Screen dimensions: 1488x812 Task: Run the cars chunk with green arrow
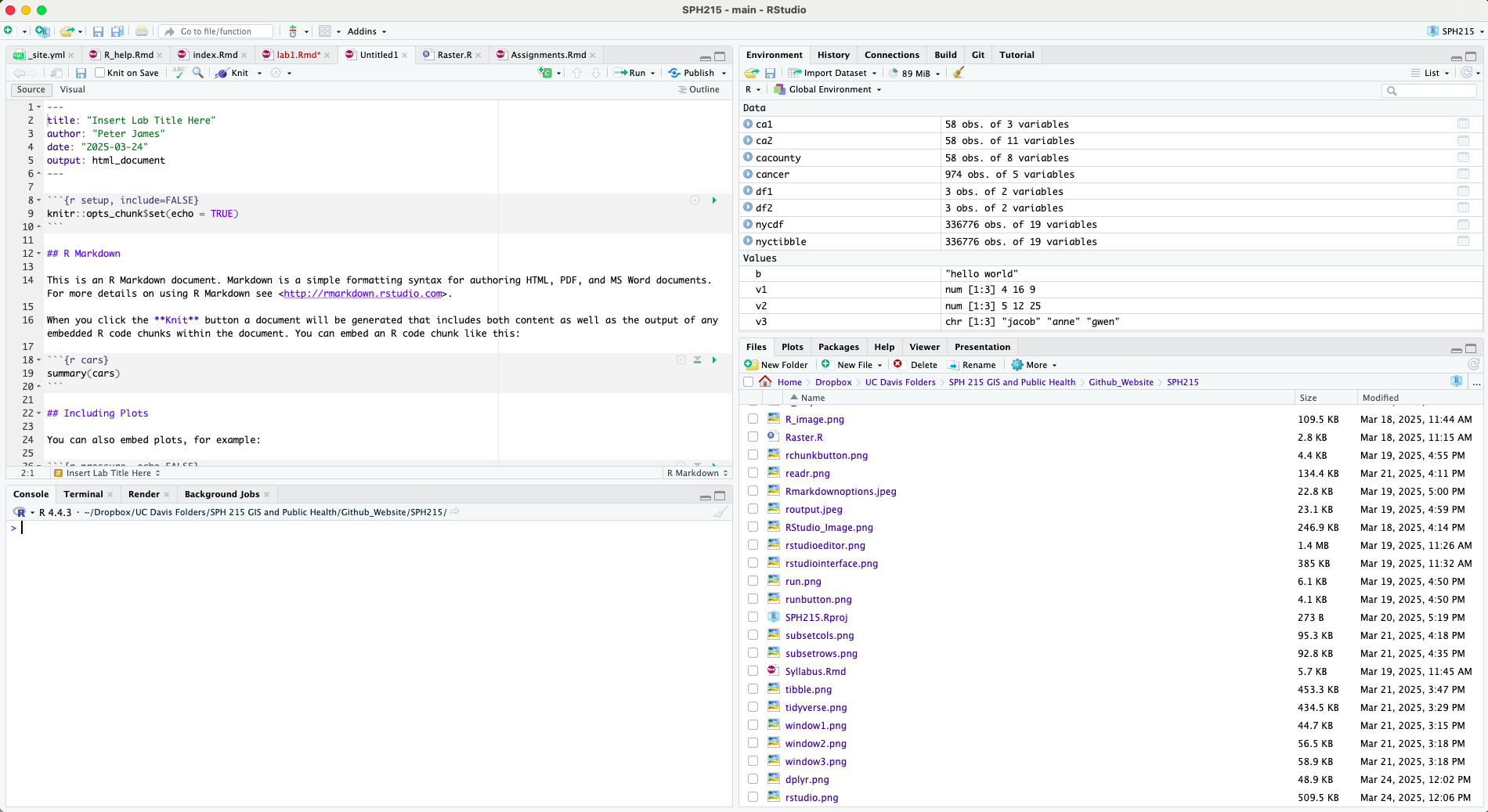pyautogui.click(x=713, y=360)
